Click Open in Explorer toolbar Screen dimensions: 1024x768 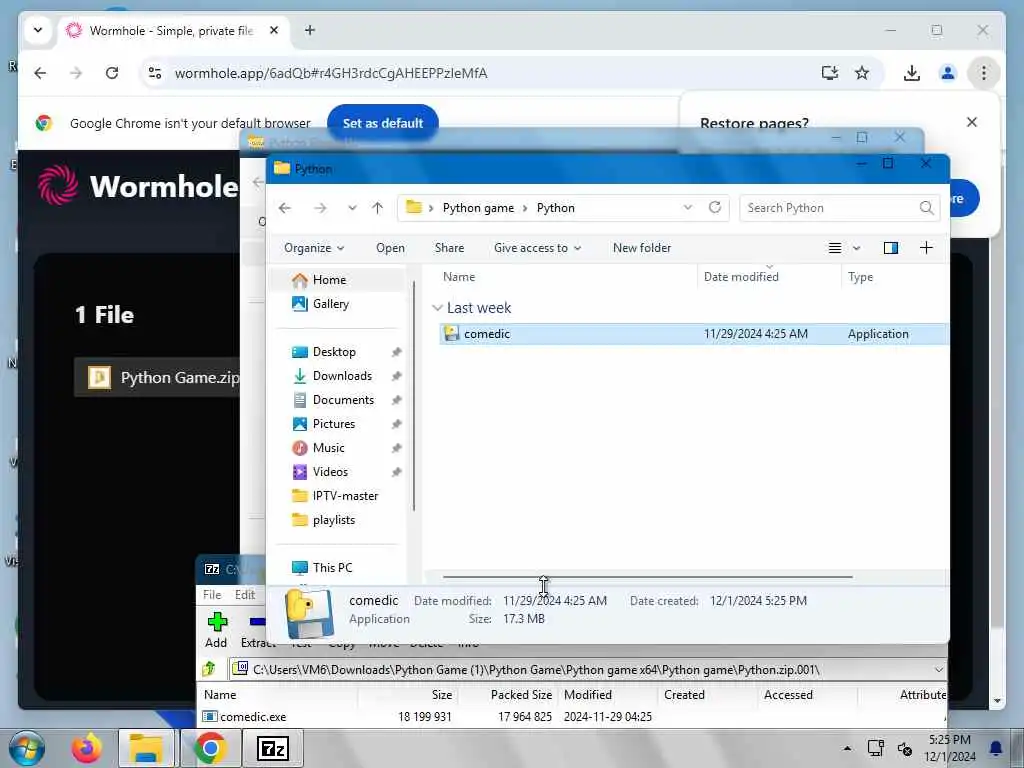click(x=390, y=248)
